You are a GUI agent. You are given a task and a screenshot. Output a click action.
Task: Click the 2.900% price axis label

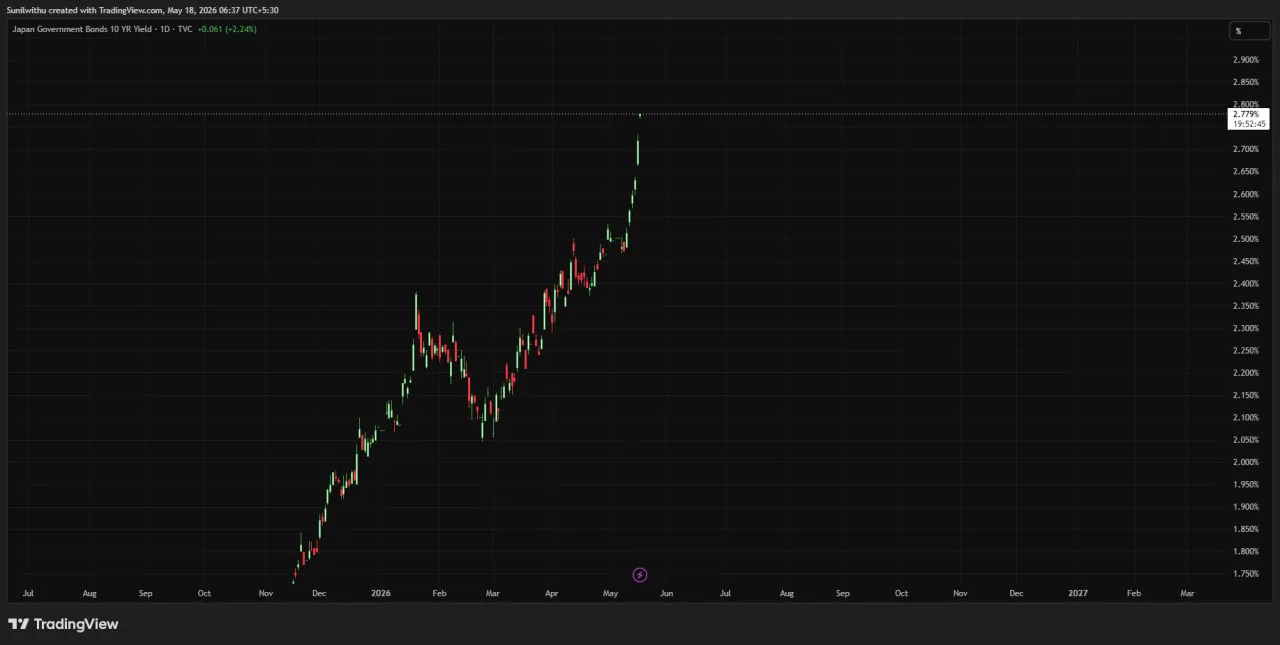[x=1245, y=60]
